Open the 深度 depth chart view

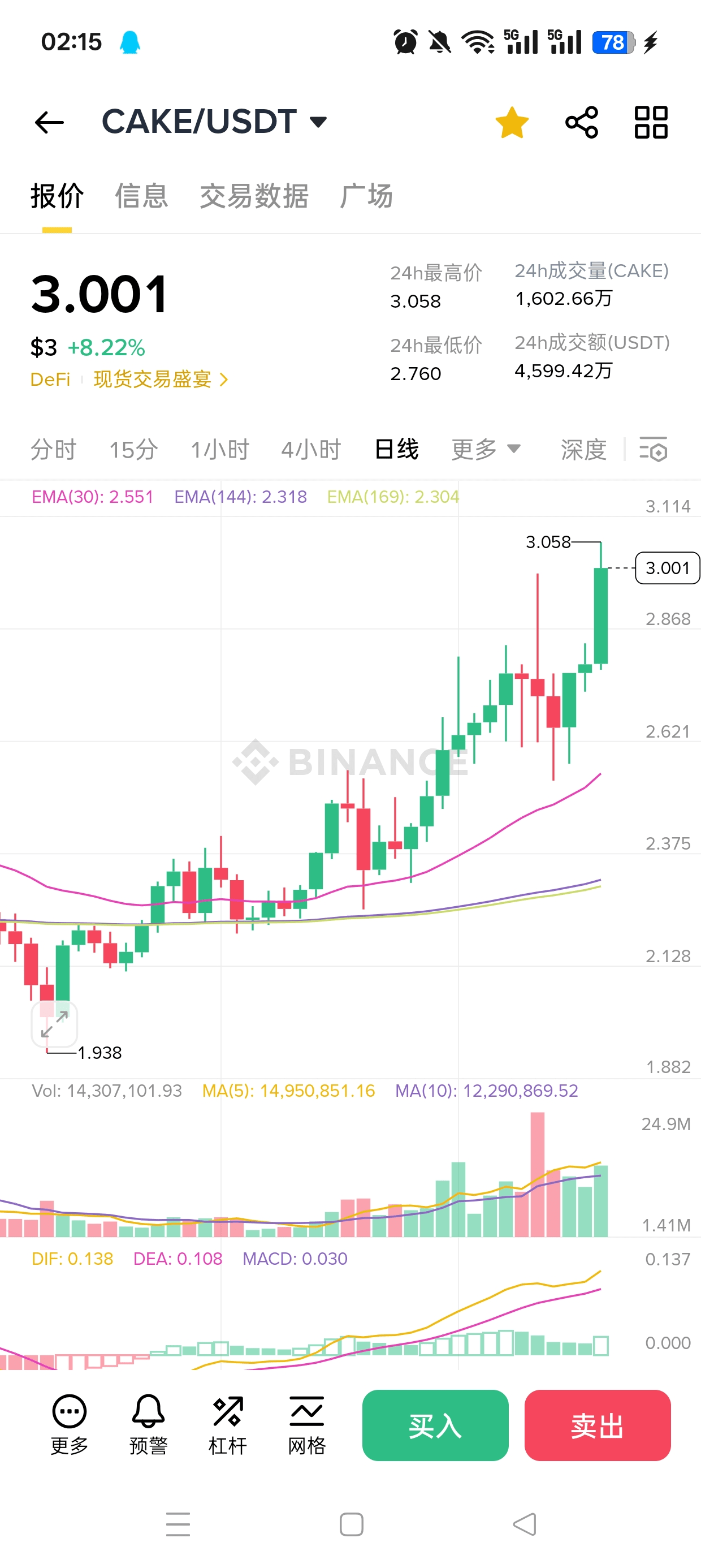click(583, 450)
